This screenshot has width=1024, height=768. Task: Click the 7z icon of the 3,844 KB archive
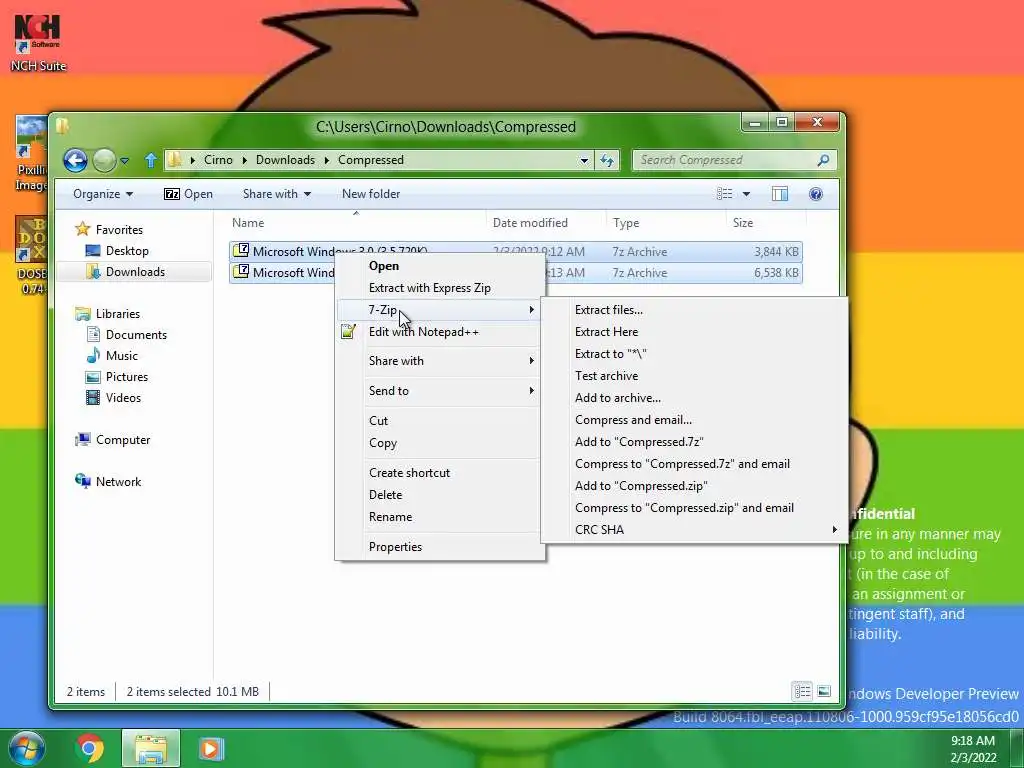242,251
